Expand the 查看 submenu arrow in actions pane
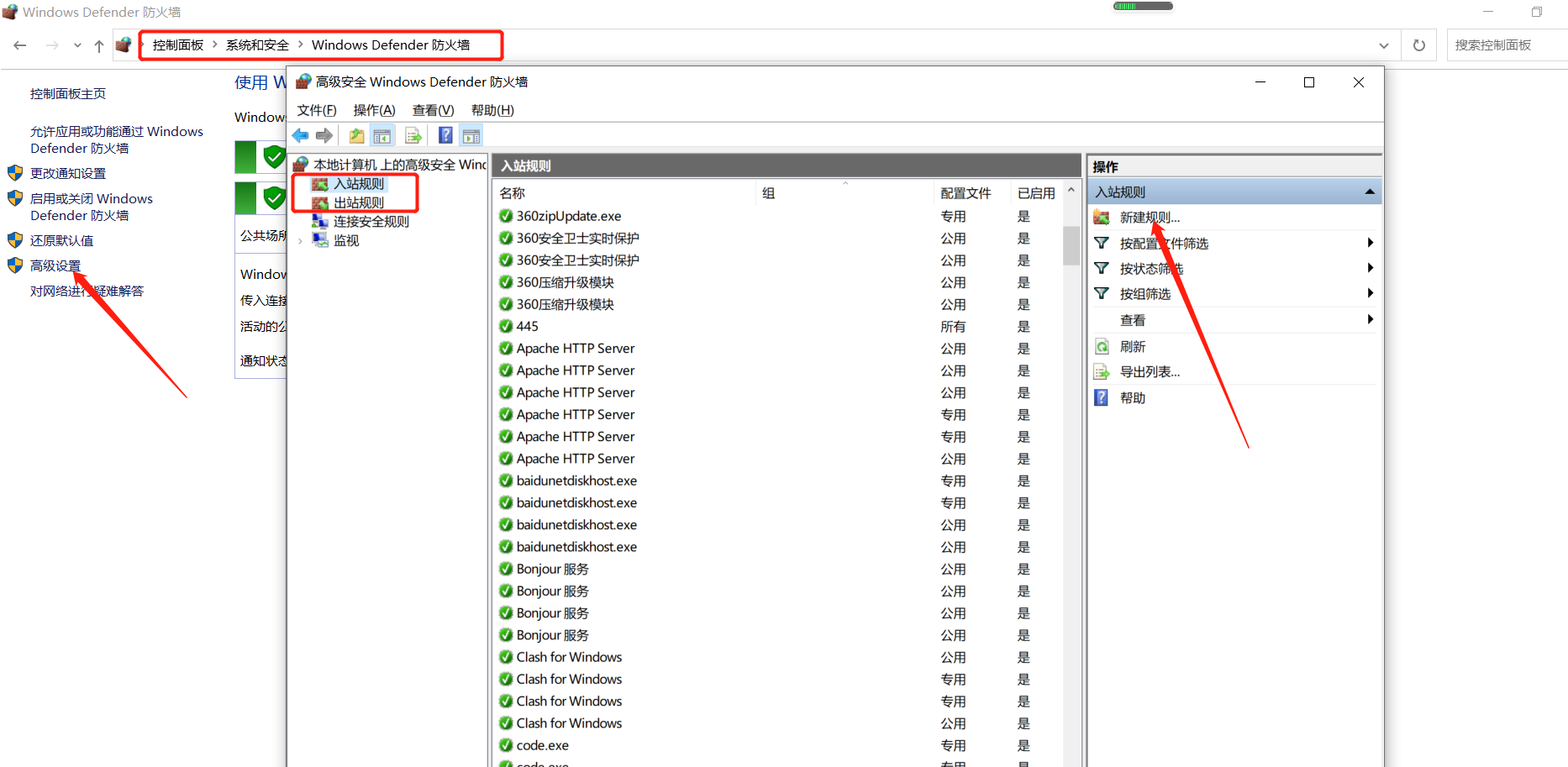The height and width of the screenshot is (767, 1568). tap(1370, 319)
